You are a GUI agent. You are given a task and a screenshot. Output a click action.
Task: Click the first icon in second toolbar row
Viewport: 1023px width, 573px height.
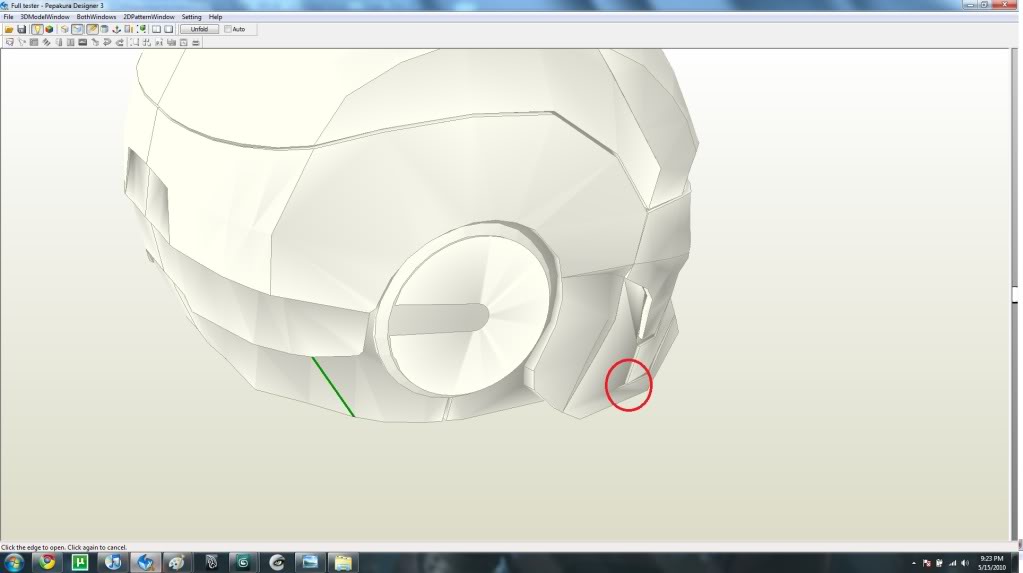tap(9, 42)
